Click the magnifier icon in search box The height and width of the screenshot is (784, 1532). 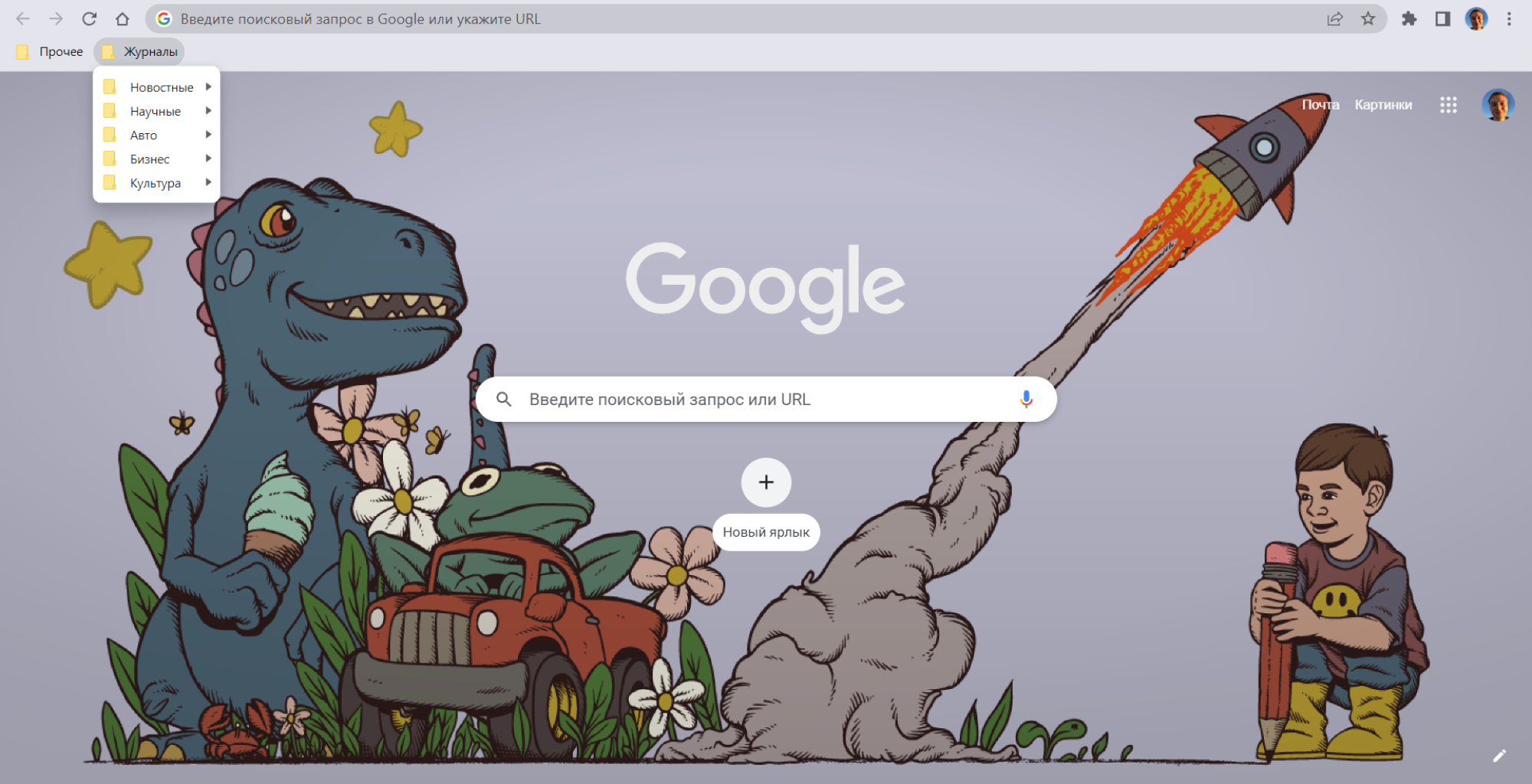[x=503, y=399]
